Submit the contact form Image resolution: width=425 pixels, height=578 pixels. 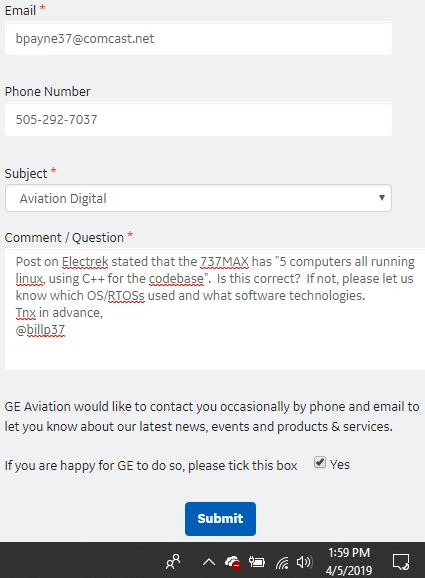[220, 519]
